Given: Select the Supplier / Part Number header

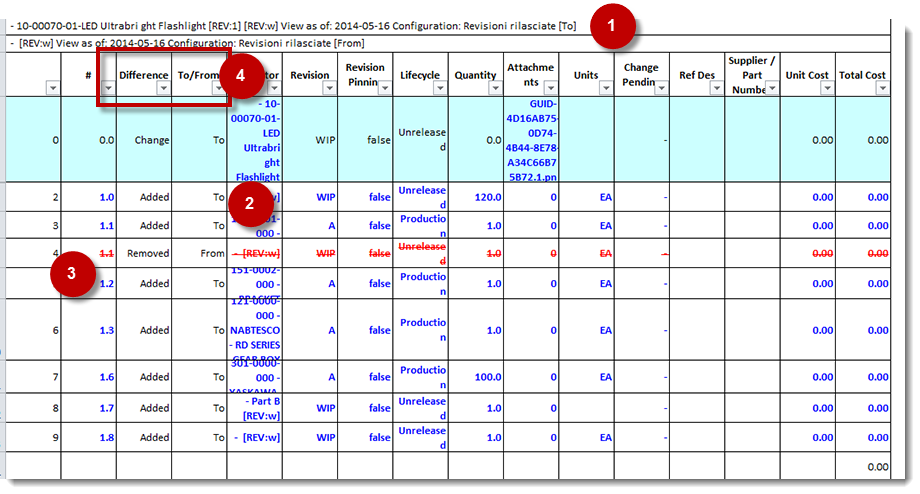Looking at the screenshot, I should click(752, 75).
